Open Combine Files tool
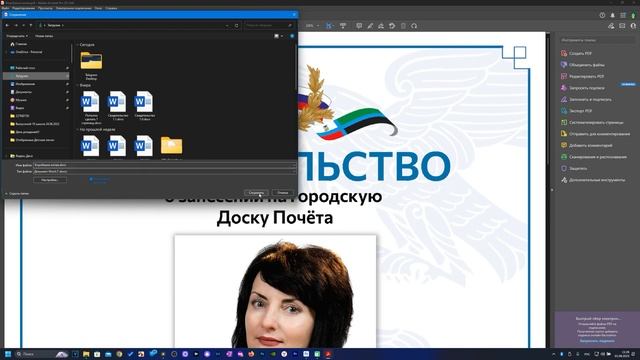640x360 pixels. click(x=583, y=65)
